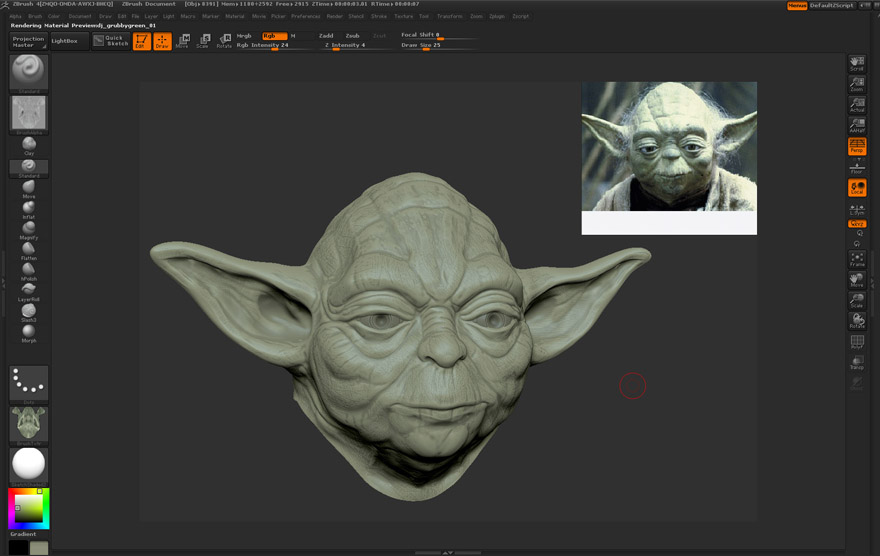Image resolution: width=880 pixels, height=556 pixels.
Task: Enable the Mrgb channel mode
Action: tap(244, 36)
